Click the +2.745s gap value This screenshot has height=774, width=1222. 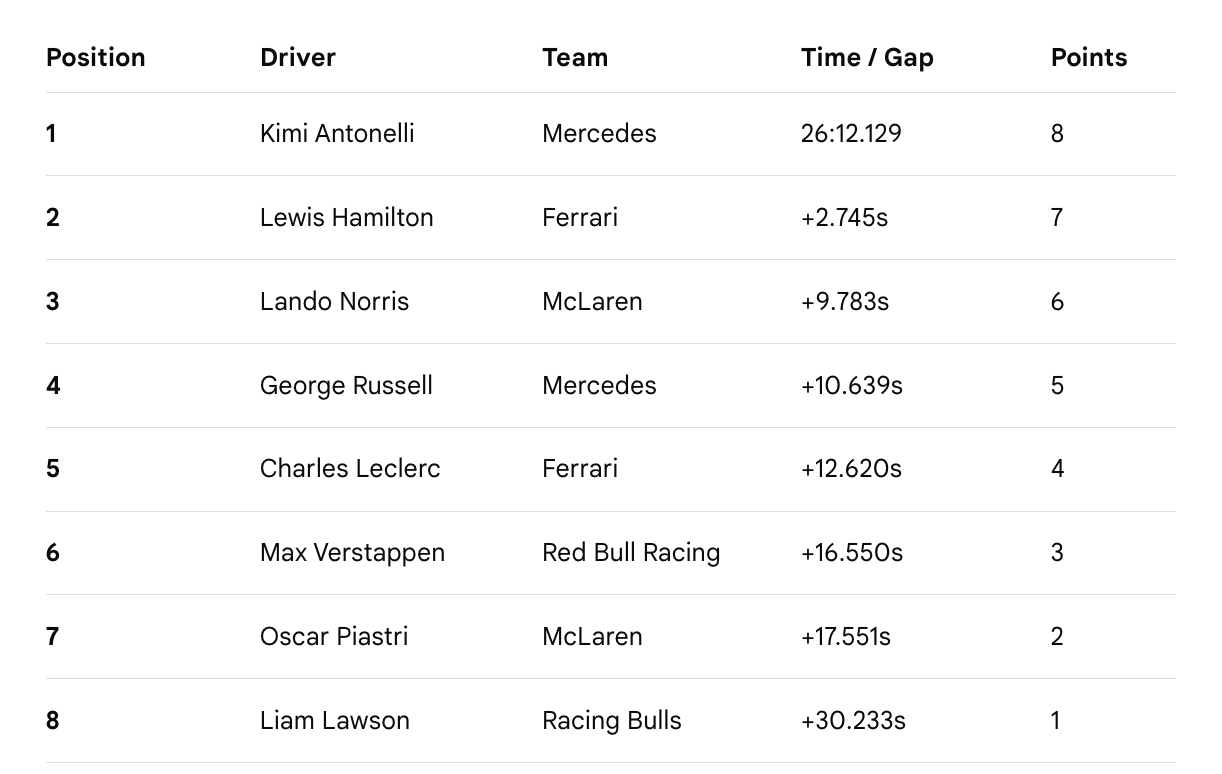point(844,217)
